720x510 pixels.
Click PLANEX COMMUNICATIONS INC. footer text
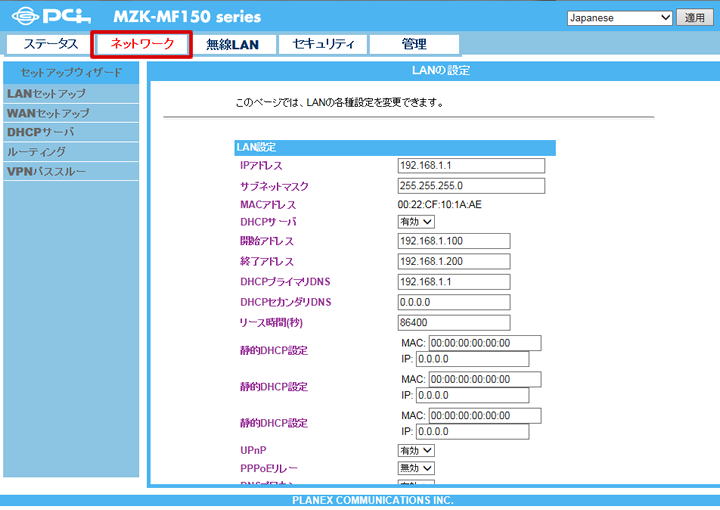(x=372, y=500)
